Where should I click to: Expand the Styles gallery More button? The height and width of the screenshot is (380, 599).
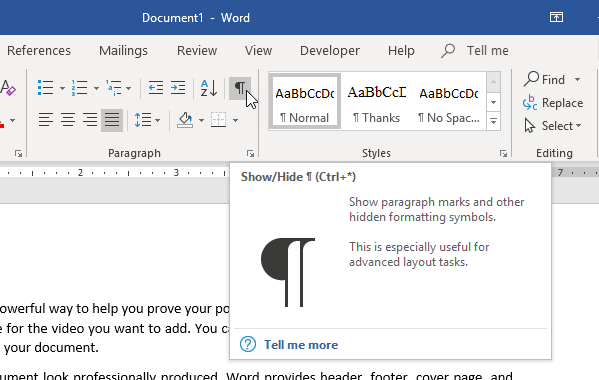point(493,121)
